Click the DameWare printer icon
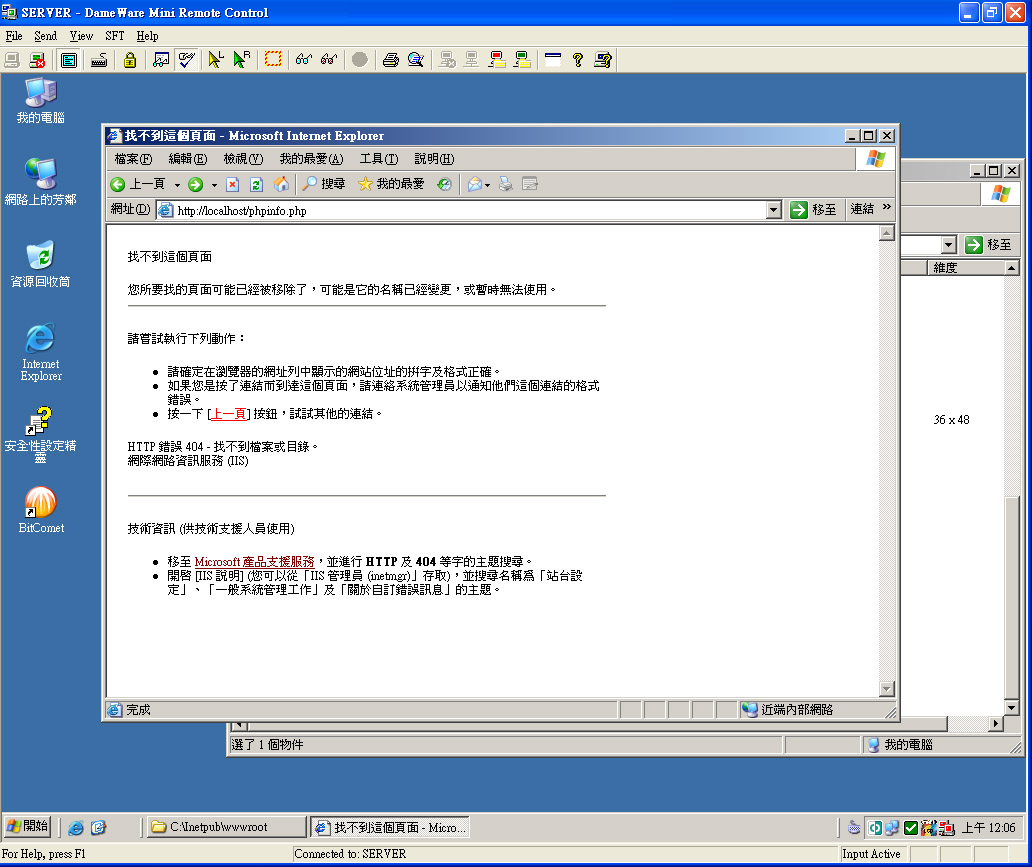Image resolution: width=1032 pixels, height=867 pixels. tap(390, 60)
